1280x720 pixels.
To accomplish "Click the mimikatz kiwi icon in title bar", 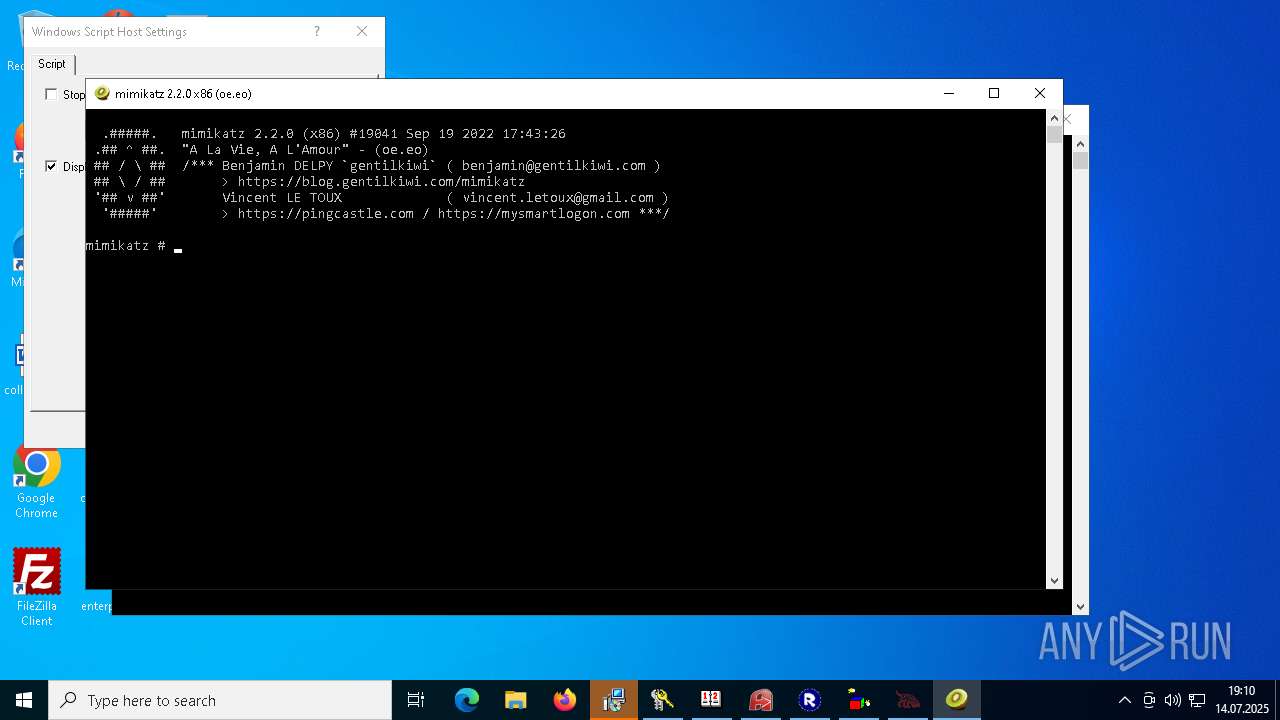I will (x=102, y=94).
